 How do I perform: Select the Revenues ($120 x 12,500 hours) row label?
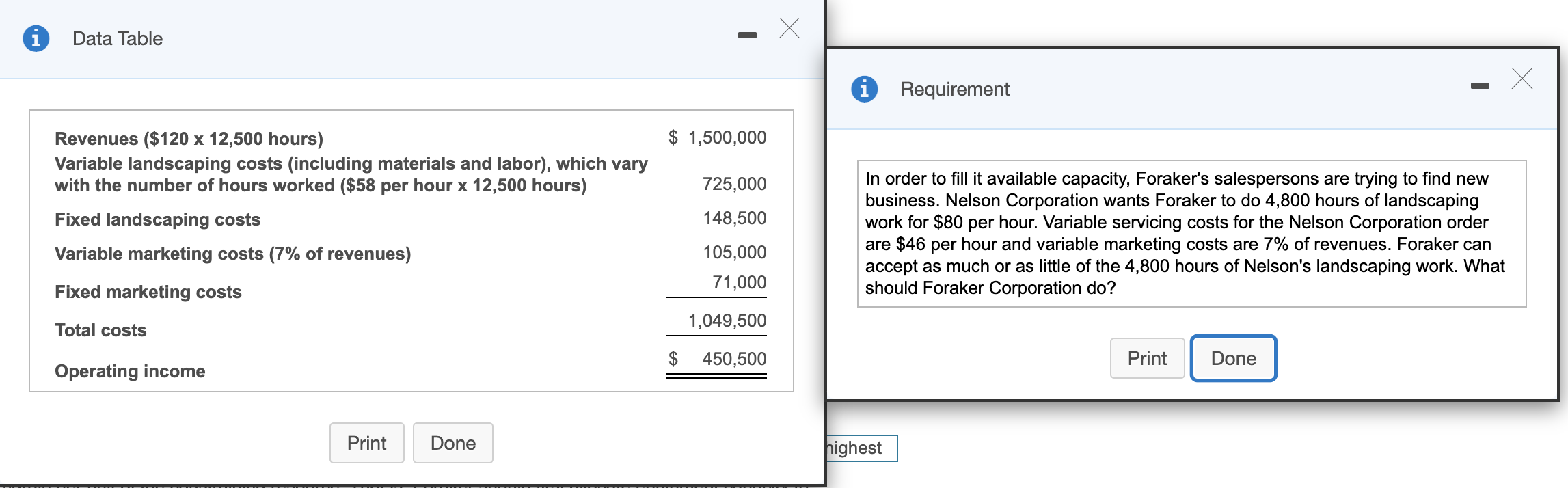[189, 139]
